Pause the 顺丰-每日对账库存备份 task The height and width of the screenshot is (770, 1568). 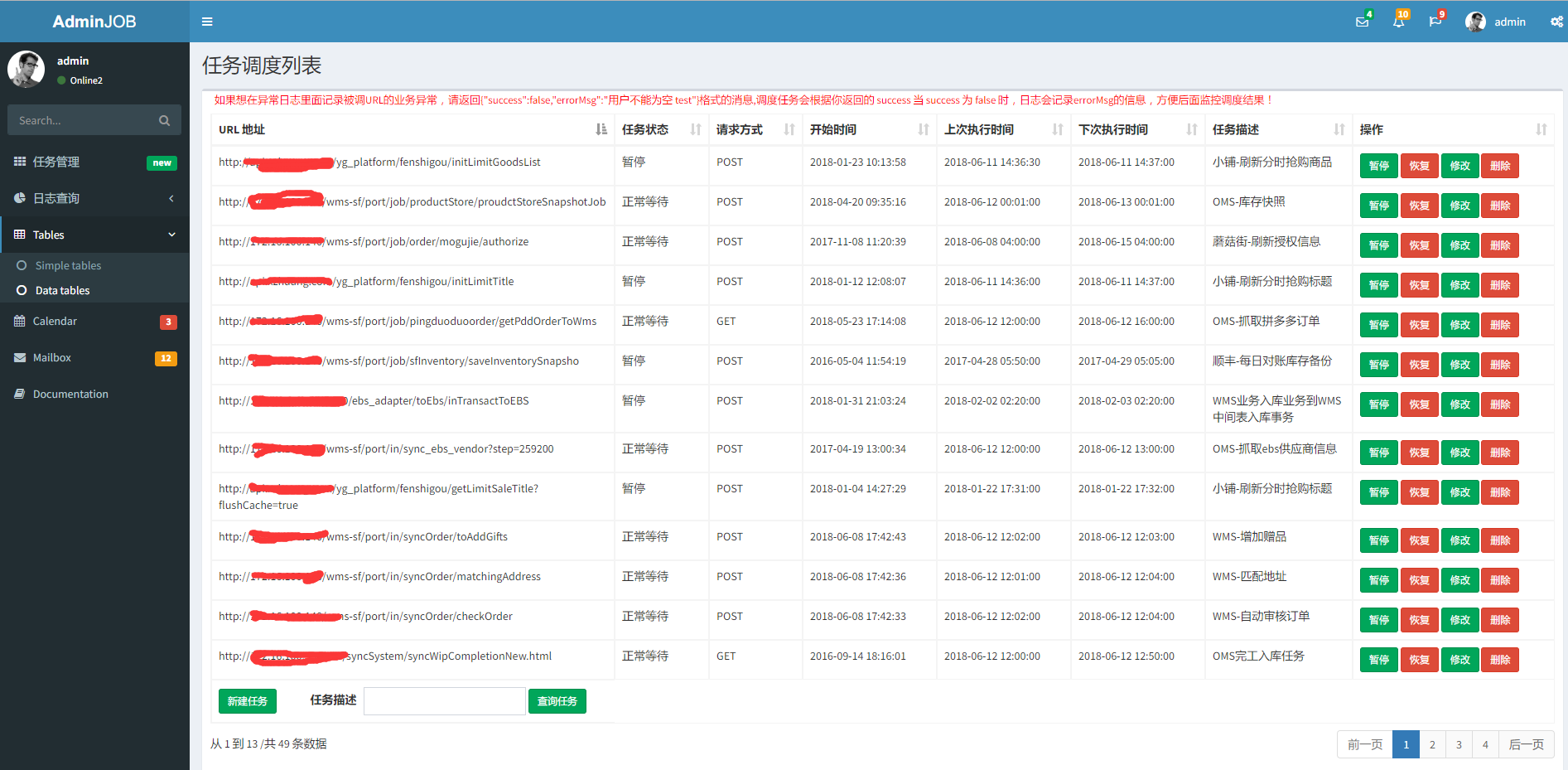coord(1379,365)
